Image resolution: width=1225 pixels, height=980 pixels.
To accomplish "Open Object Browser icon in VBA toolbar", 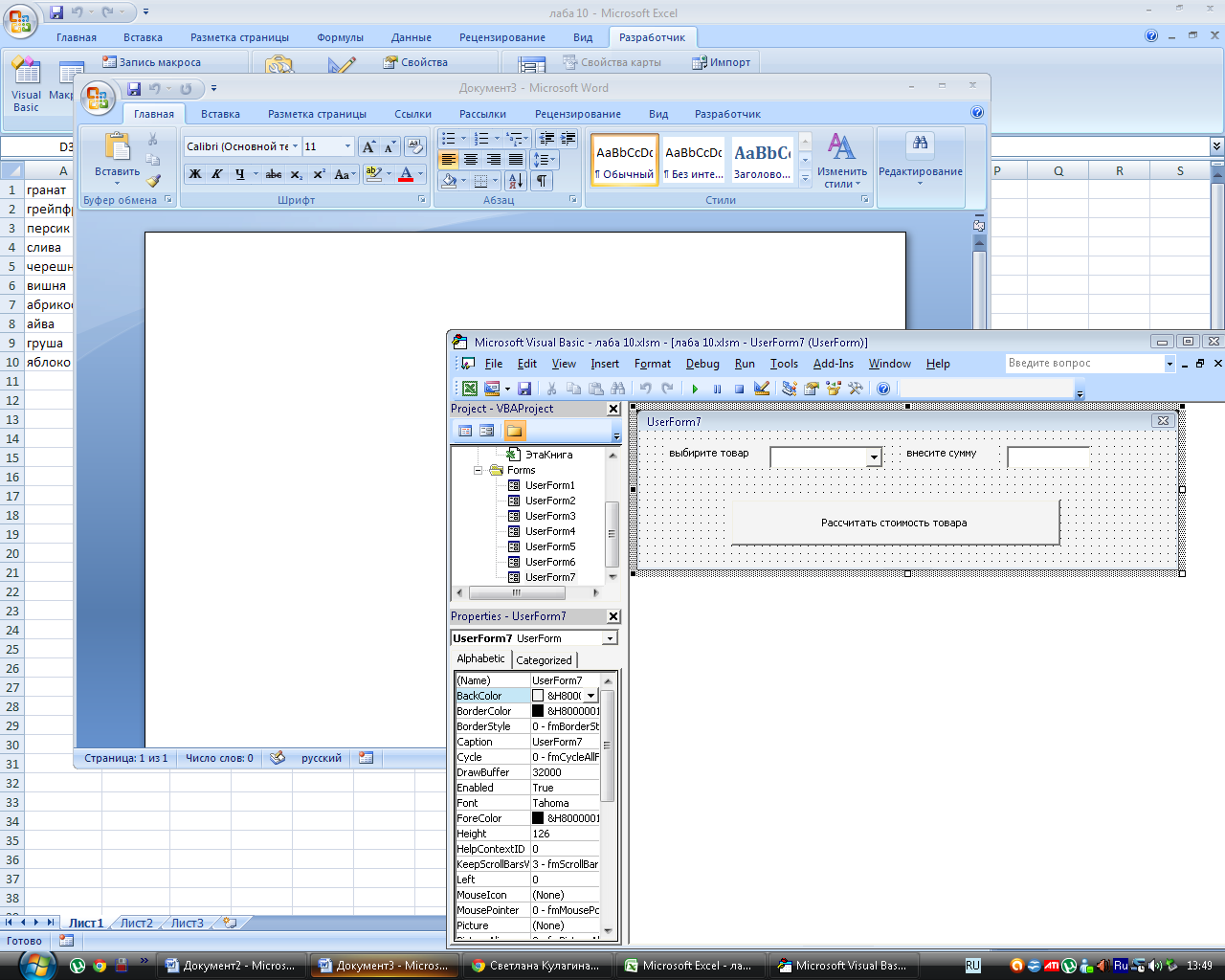I will coord(834,389).
